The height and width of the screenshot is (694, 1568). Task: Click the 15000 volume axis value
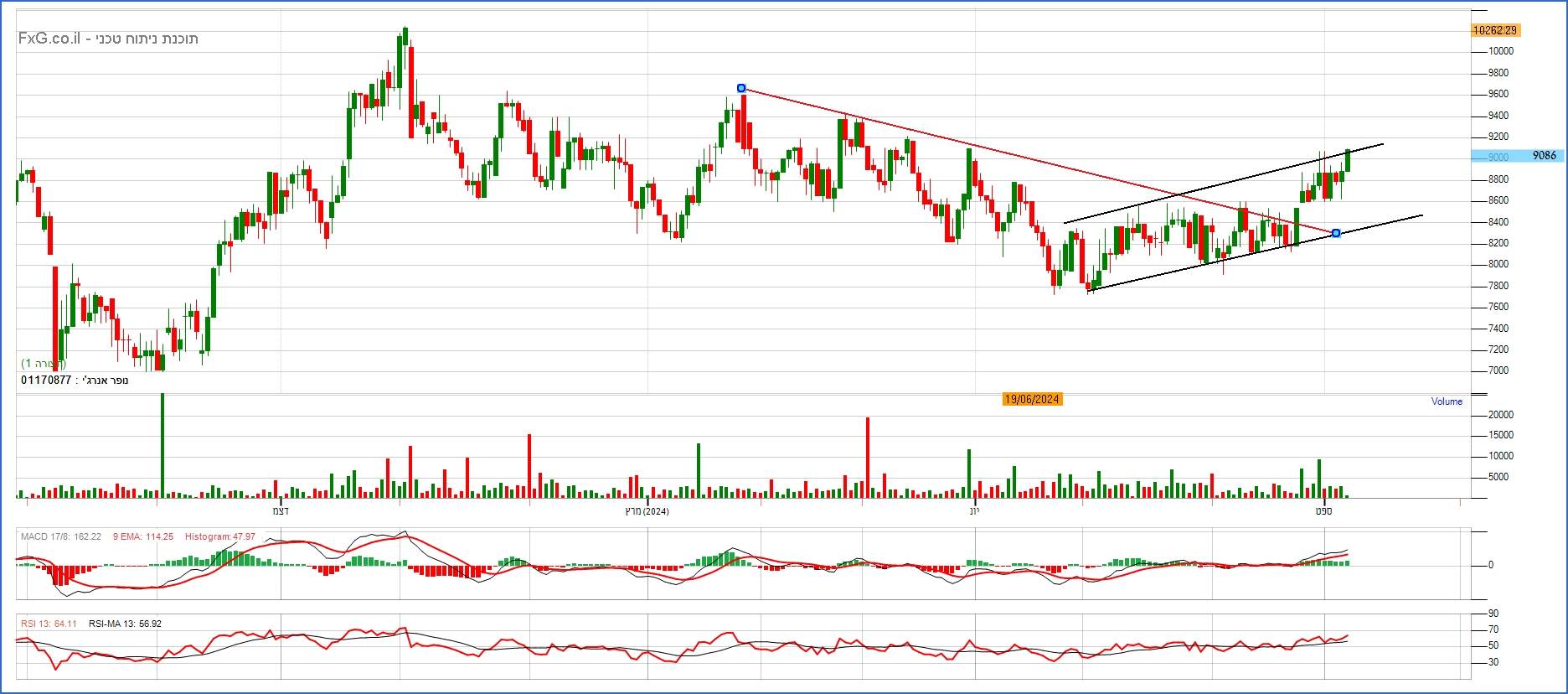[1500, 435]
